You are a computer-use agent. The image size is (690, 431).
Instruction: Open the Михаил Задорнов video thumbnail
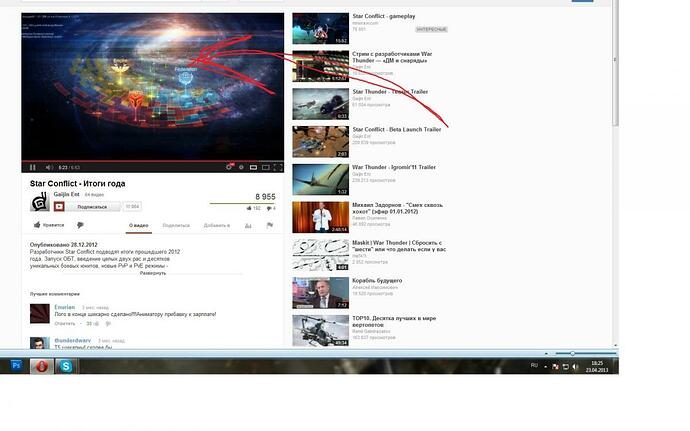pos(320,217)
